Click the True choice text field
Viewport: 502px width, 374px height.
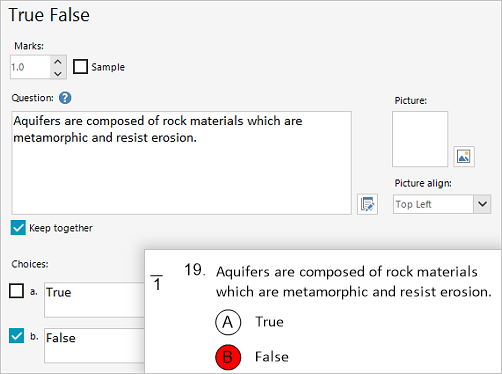(x=95, y=300)
